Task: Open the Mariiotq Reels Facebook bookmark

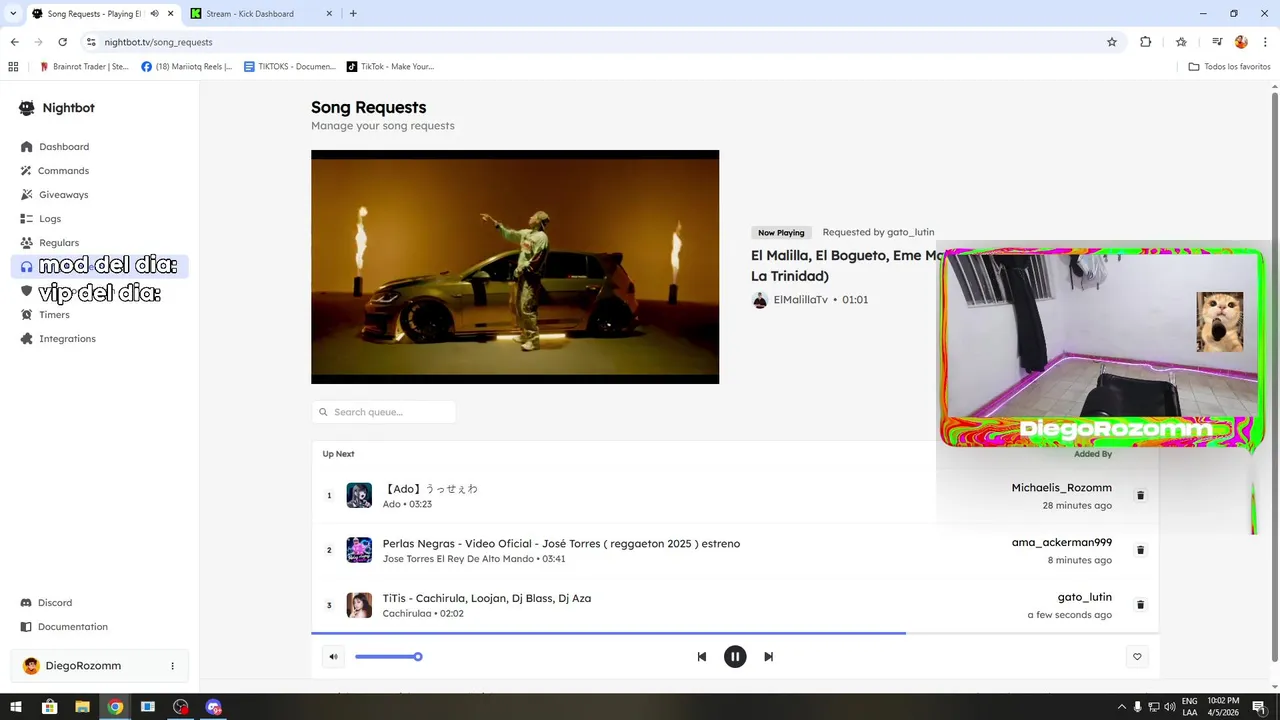Action: pyautogui.click(x=187, y=67)
